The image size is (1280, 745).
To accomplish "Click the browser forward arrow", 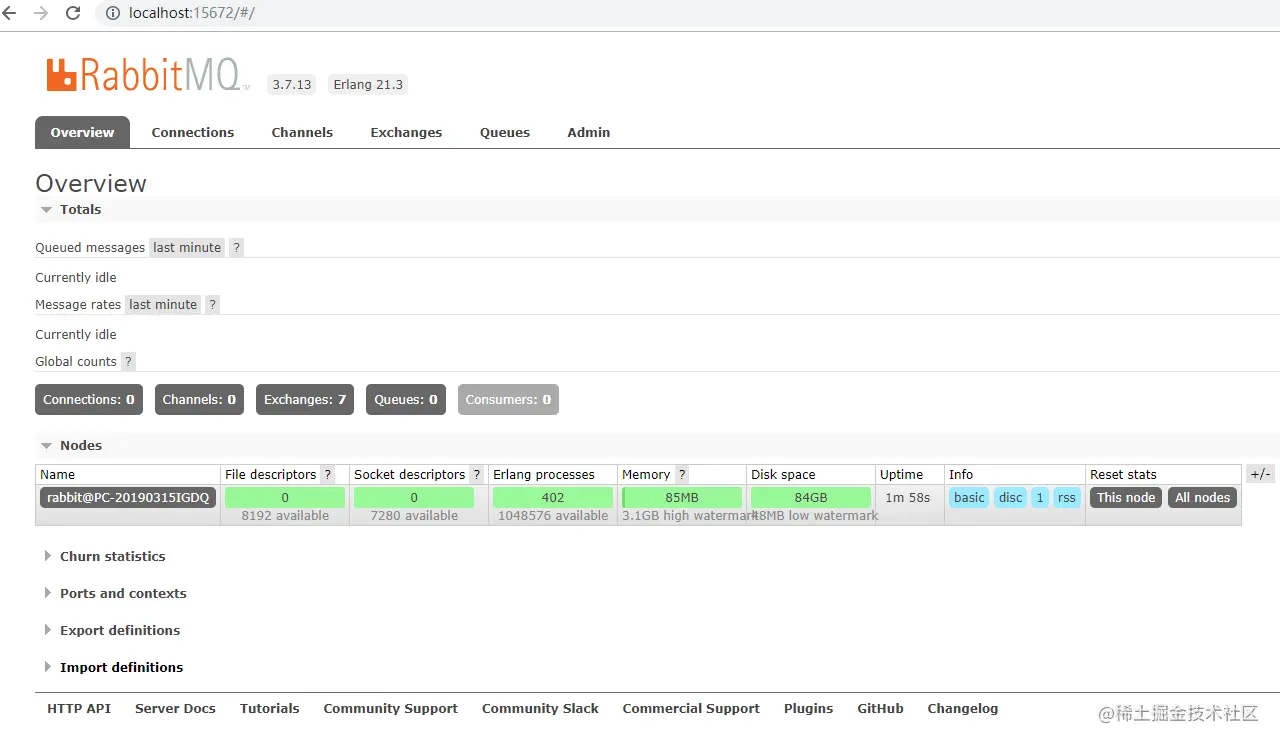I will pyautogui.click(x=41, y=14).
